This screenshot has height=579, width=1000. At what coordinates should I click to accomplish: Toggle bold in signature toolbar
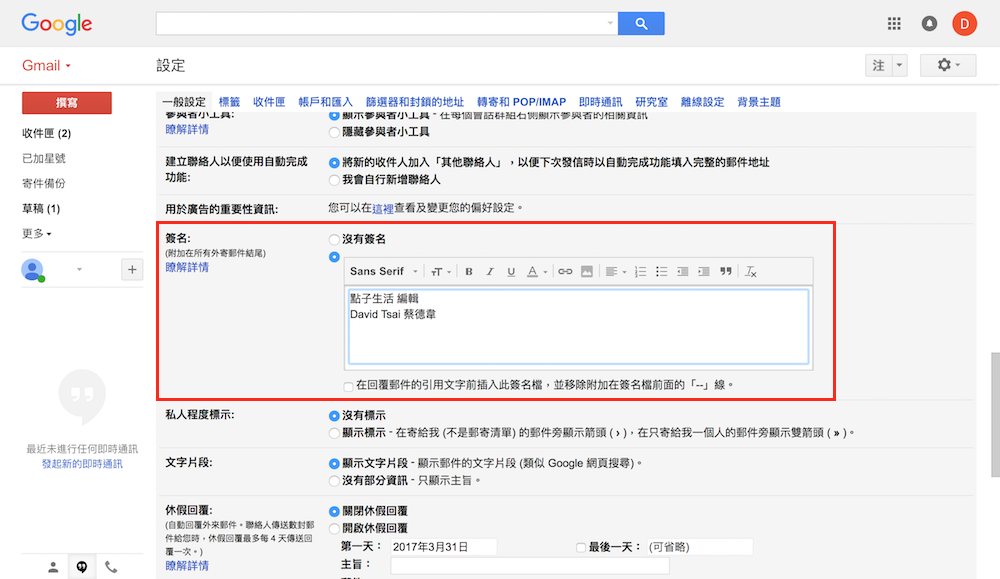point(468,272)
